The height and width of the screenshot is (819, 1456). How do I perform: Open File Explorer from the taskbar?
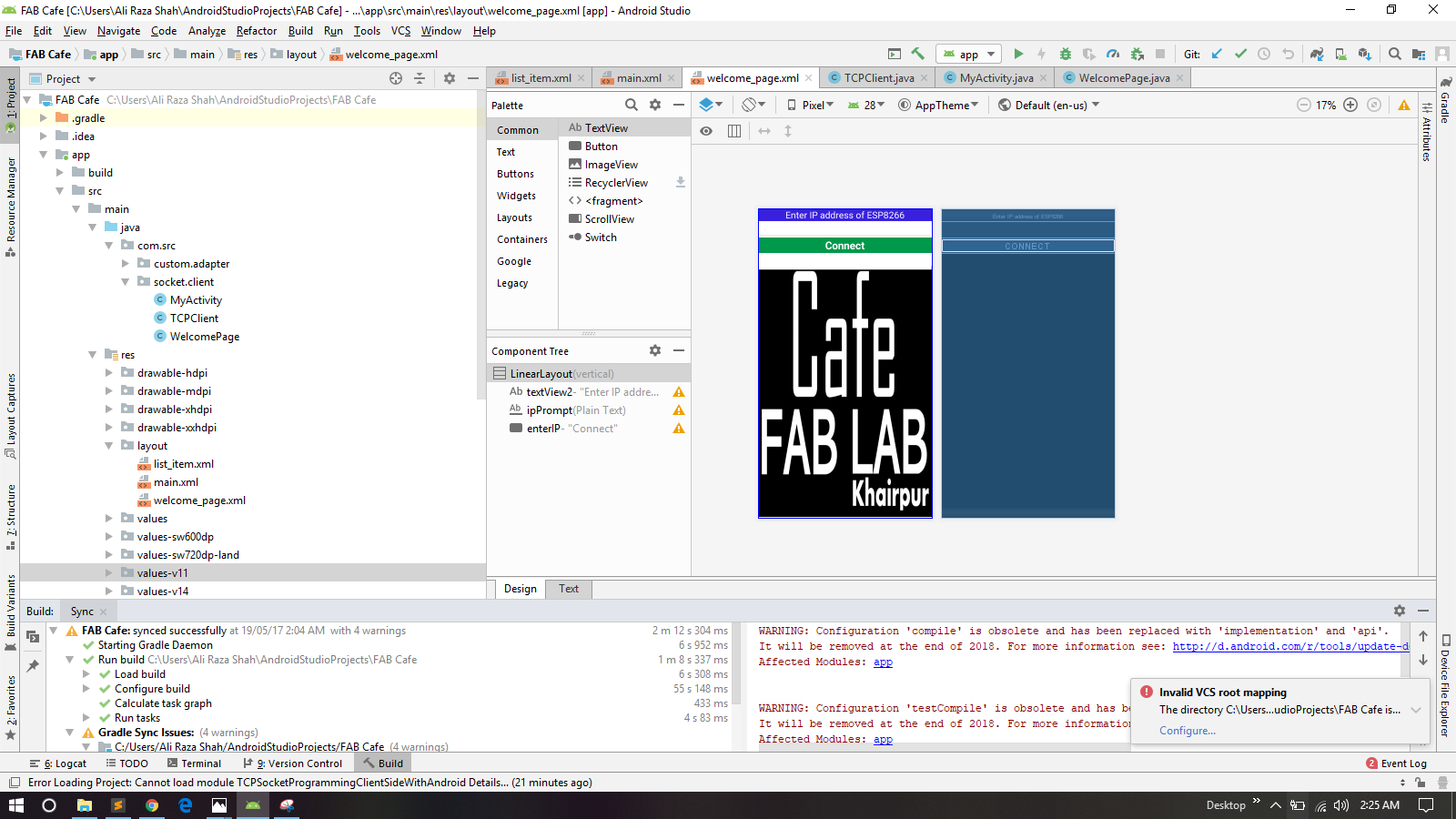[x=84, y=805]
